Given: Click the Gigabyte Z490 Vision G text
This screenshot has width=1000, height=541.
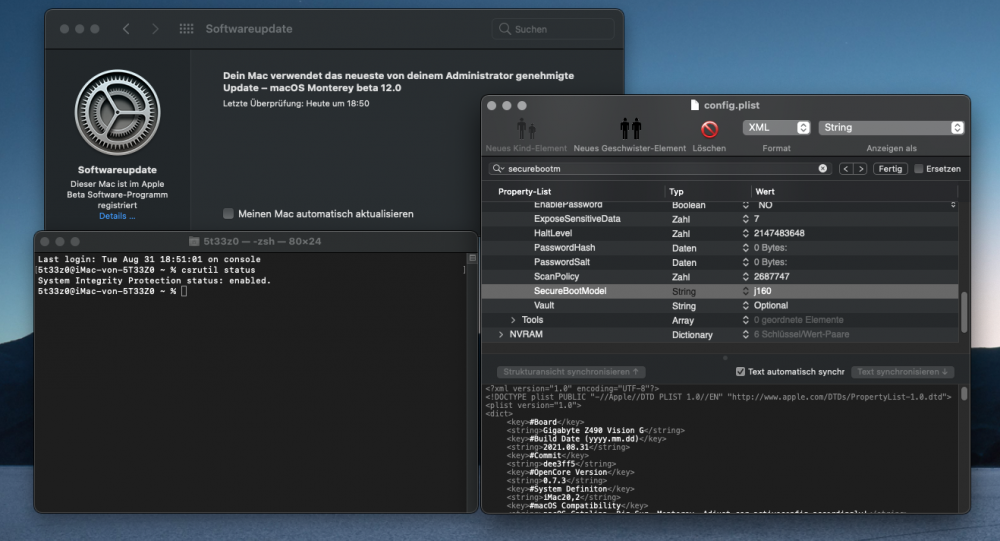Looking at the screenshot, I should tap(593, 431).
